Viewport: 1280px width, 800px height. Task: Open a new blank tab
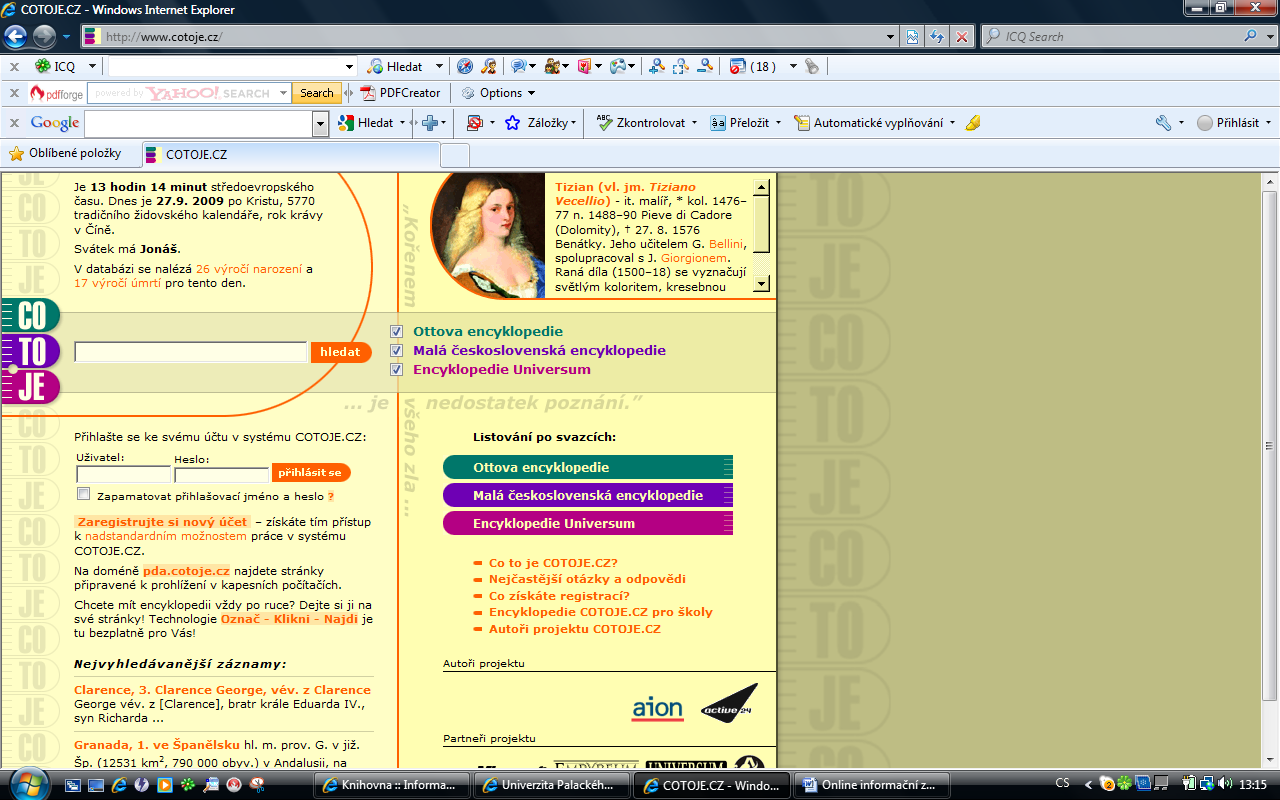coord(455,155)
